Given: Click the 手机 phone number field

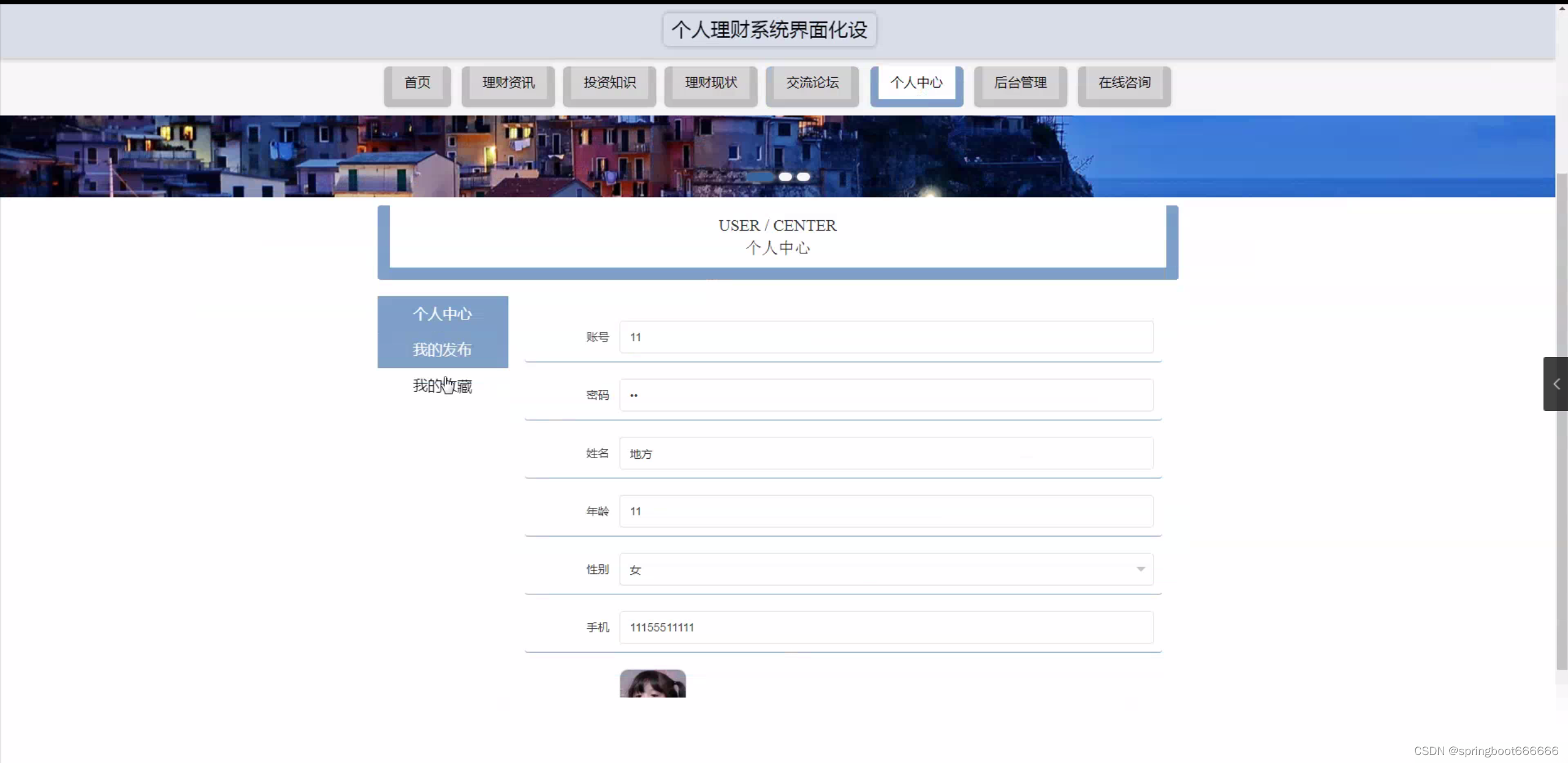Looking at the screenshot, I should pyautogui.click(x=886, y=627).
